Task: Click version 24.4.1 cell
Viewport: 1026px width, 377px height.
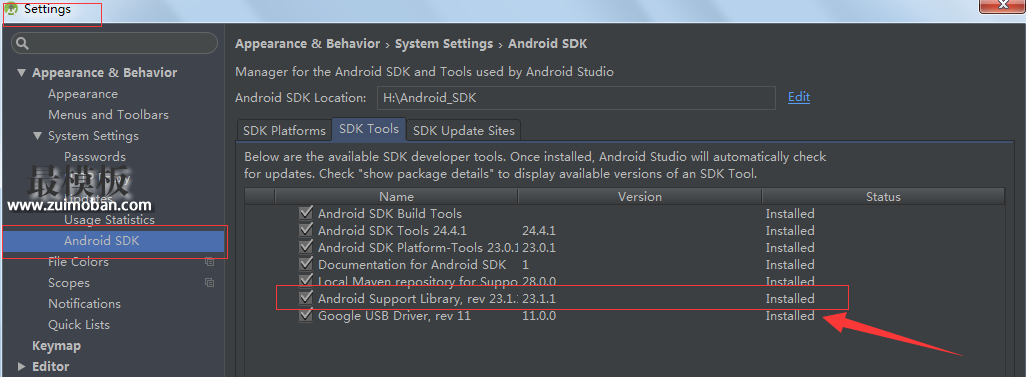Action: click(x=540, y=230)
